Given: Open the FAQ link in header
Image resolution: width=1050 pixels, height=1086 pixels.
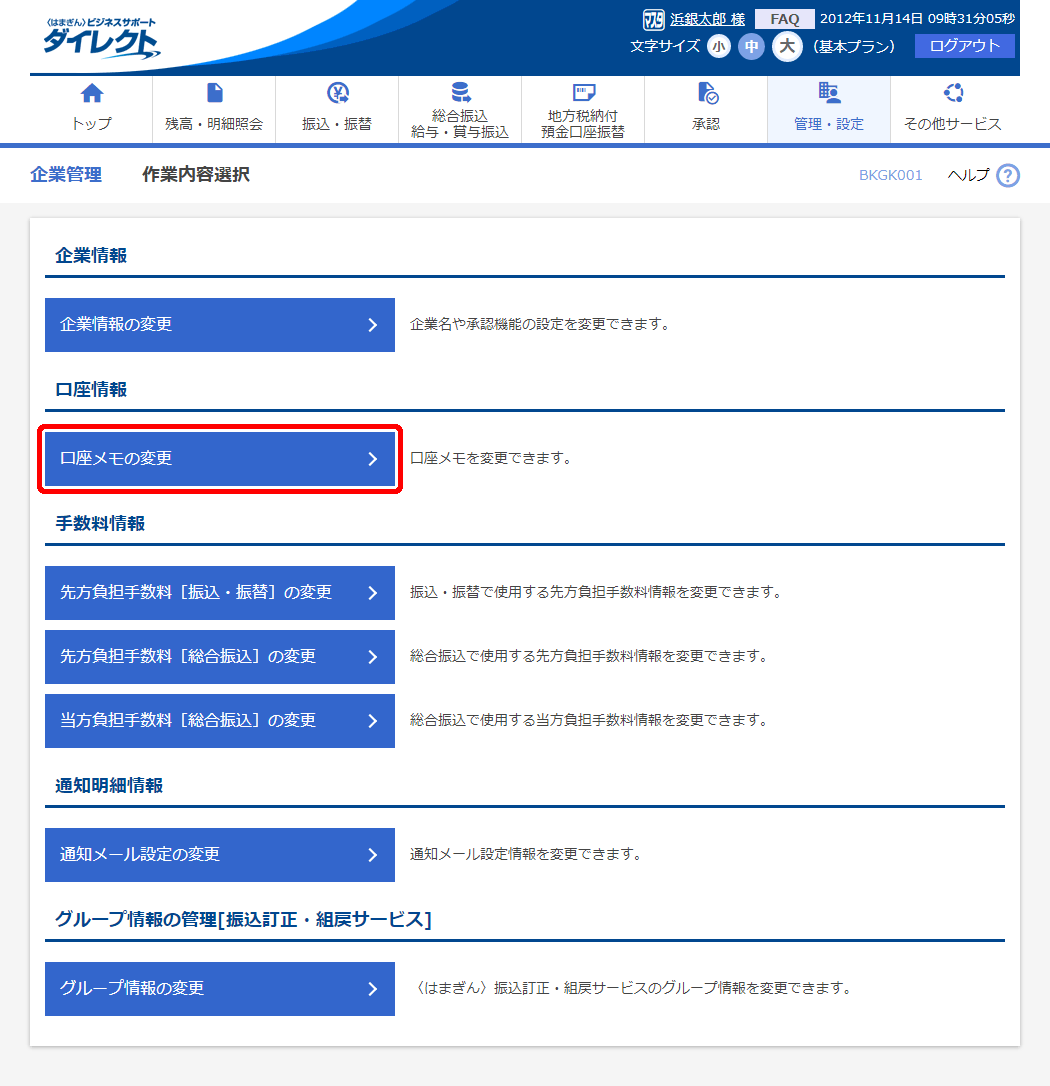Looking at the screenshot, I should 784,19.
